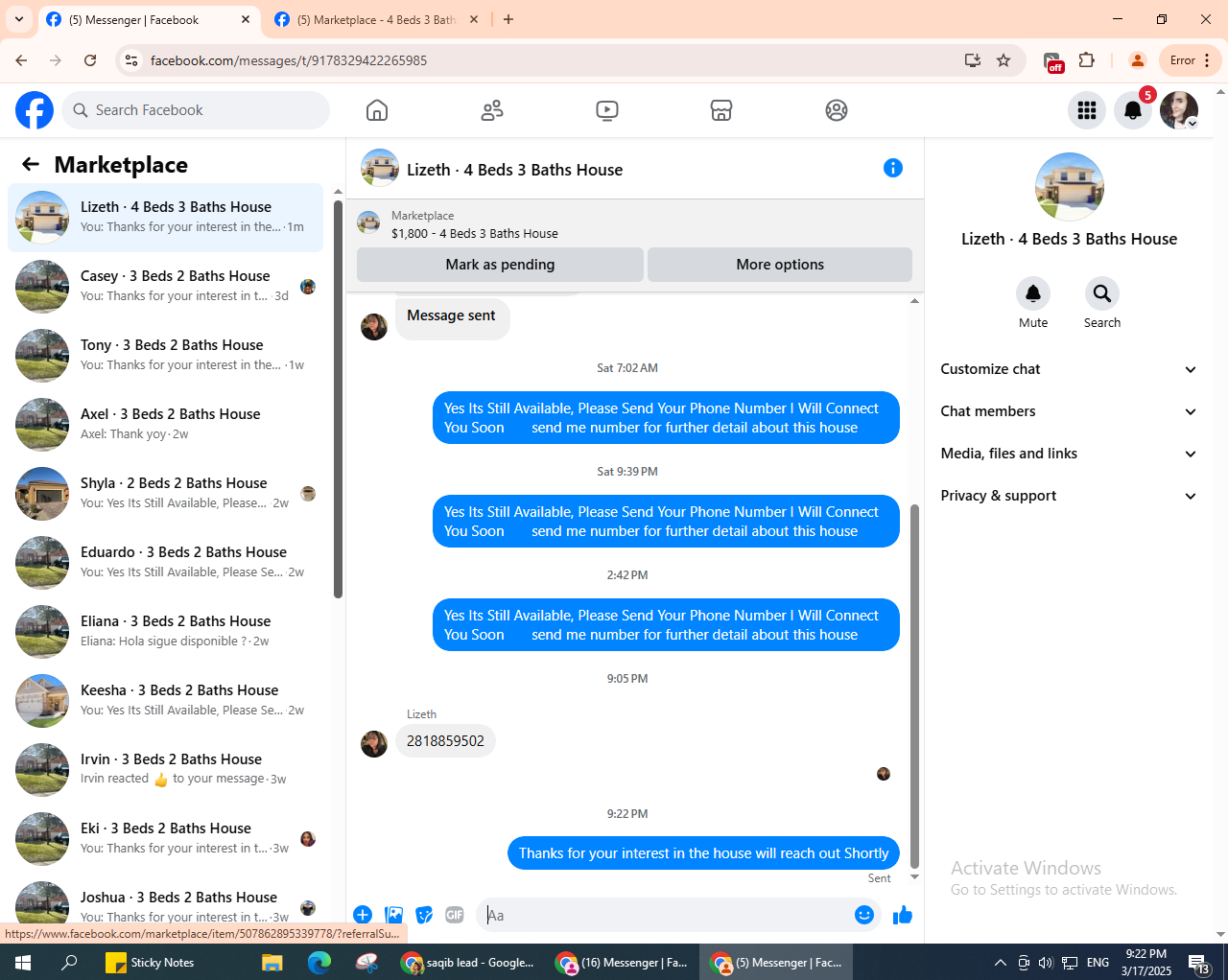
Task: Open the Shyla 2 Beds 2 Baths conversation
Action: (165, 494)
